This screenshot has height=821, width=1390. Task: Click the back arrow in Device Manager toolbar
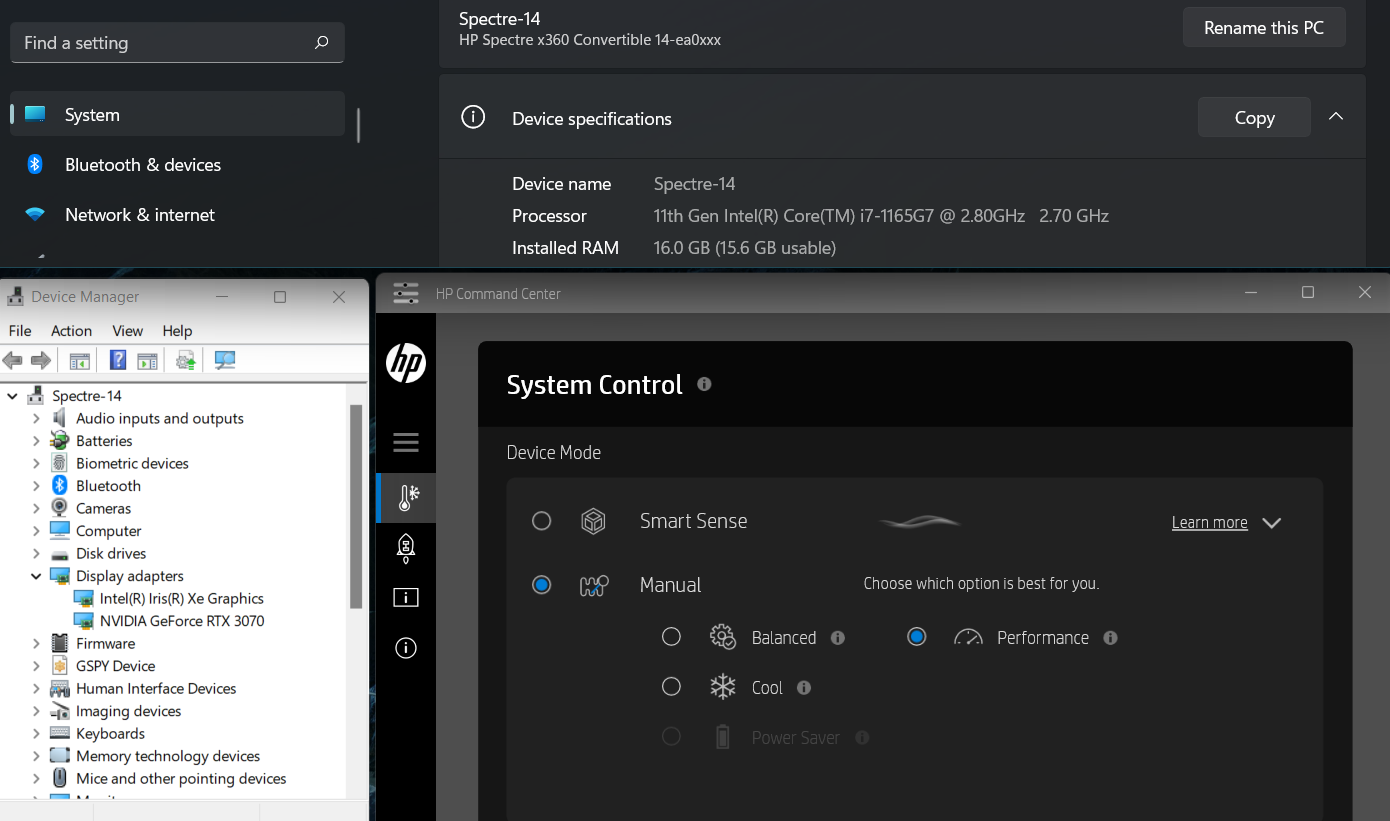pyautogui.click(x=12, y=360)
